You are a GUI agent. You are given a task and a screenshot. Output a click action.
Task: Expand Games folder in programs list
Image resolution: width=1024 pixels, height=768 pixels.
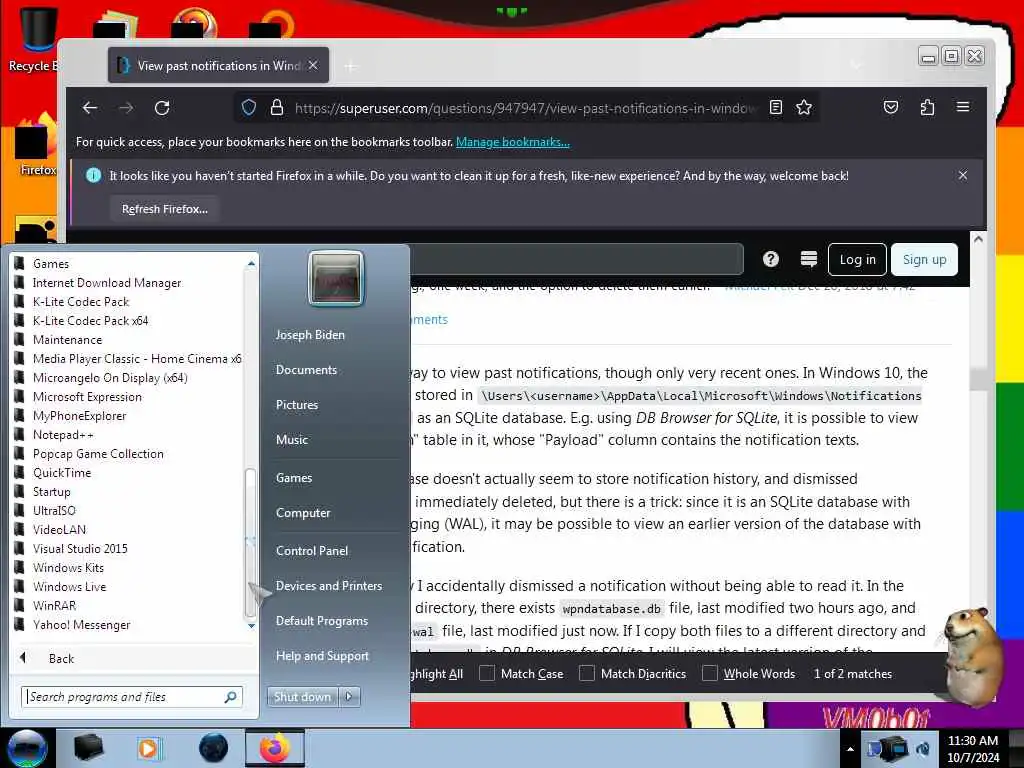click(x=50, y=264)
